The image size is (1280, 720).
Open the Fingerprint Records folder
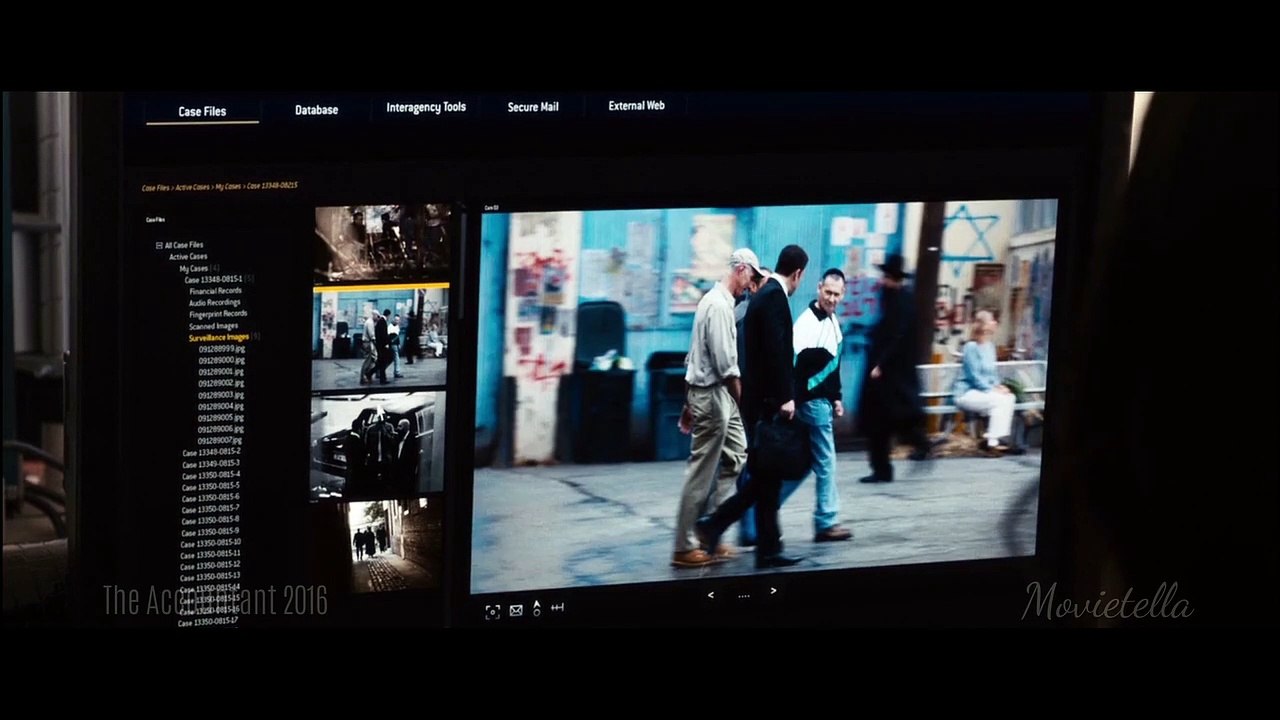click(218, 314)
